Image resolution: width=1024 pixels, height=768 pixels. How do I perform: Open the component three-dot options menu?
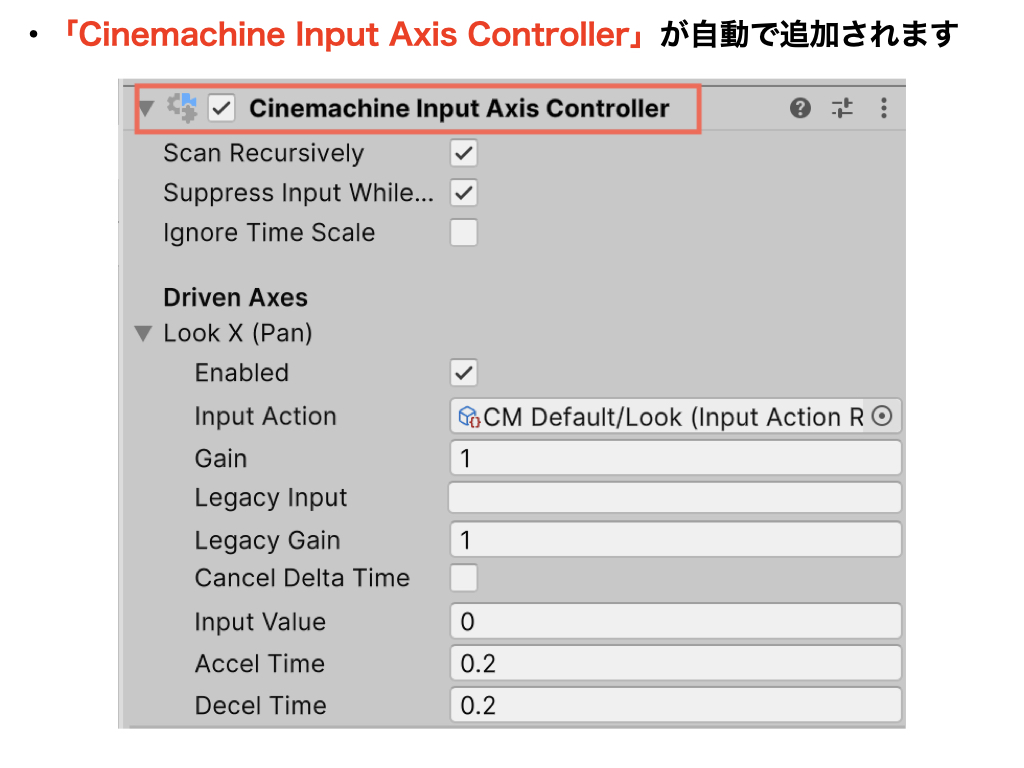coord(883,108)
